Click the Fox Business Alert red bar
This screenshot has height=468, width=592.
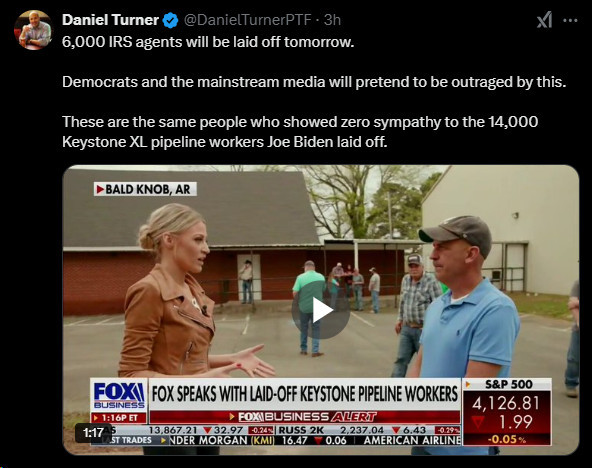305,417
